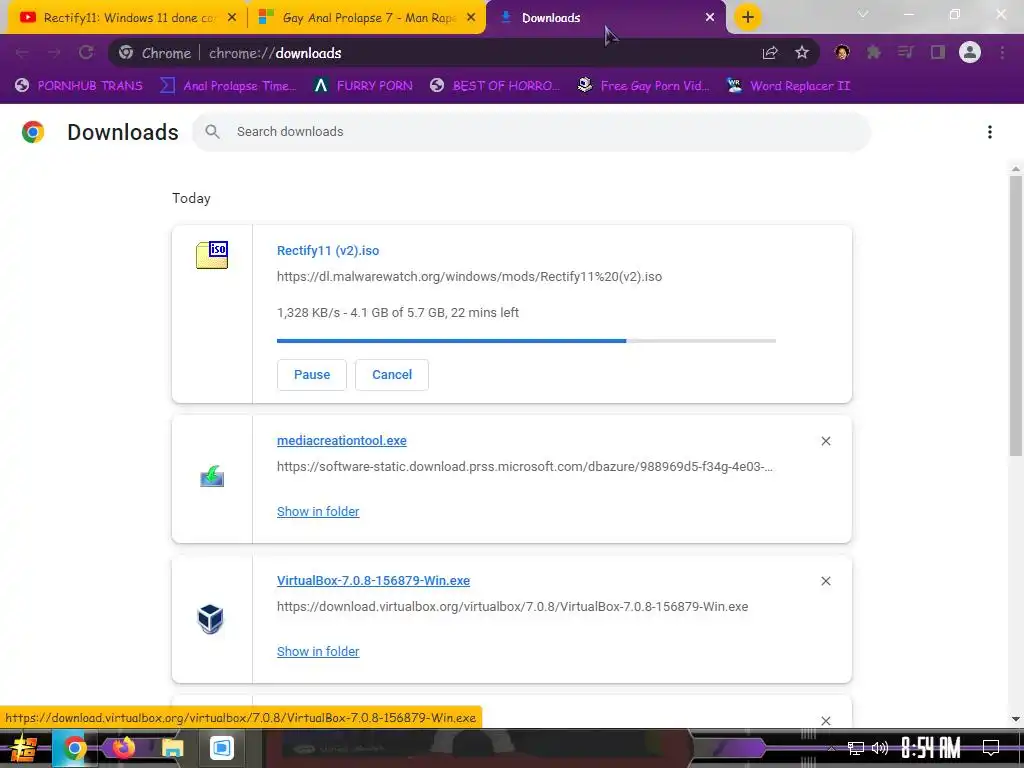The image size is (1024, 768).
Task: Click the scrollbar down arrow
Action: (x=1016, y=719)
